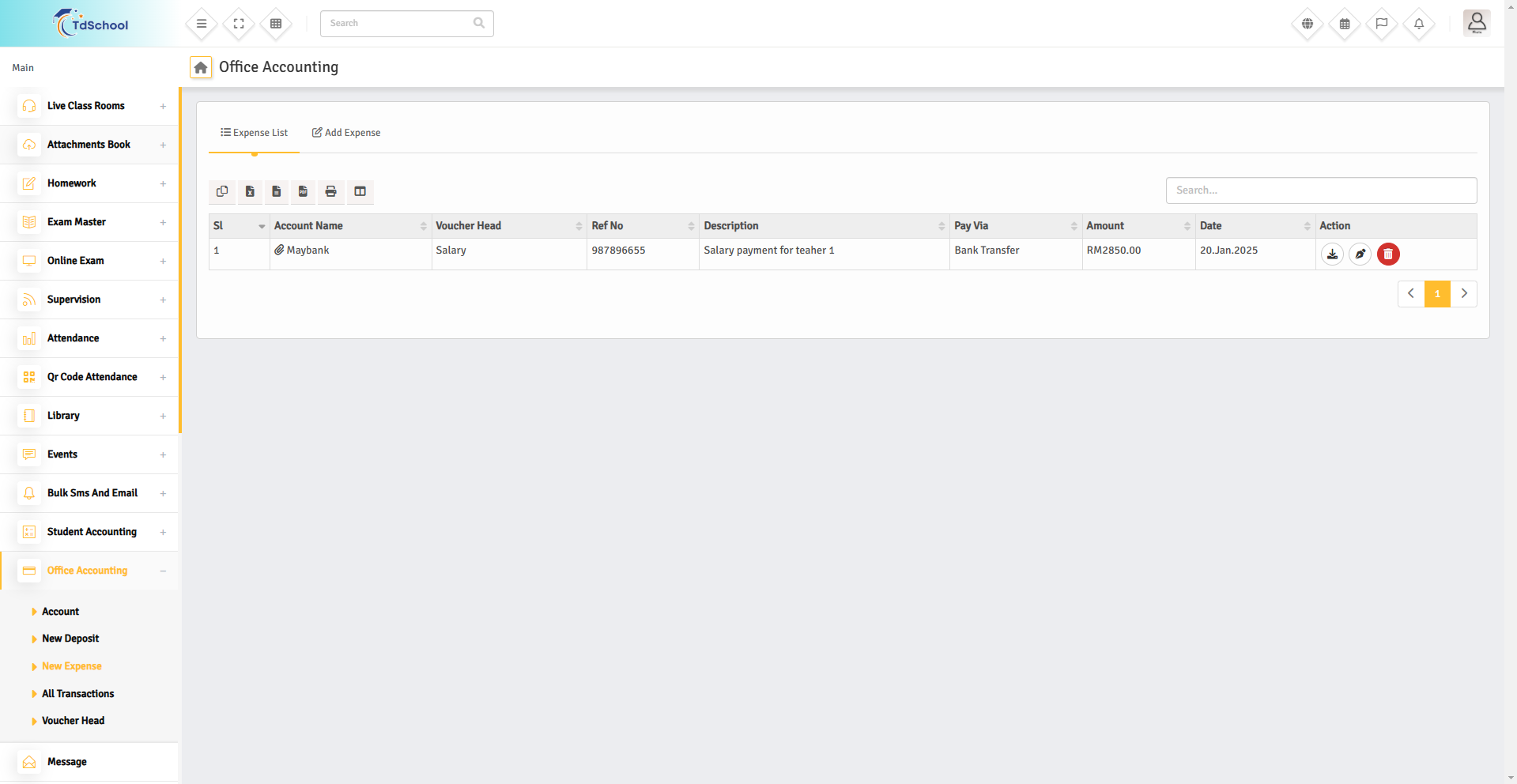This screenshot has width=1517, height=784.
Task: Copy table data to clipboard
Action: click(222, 191)
